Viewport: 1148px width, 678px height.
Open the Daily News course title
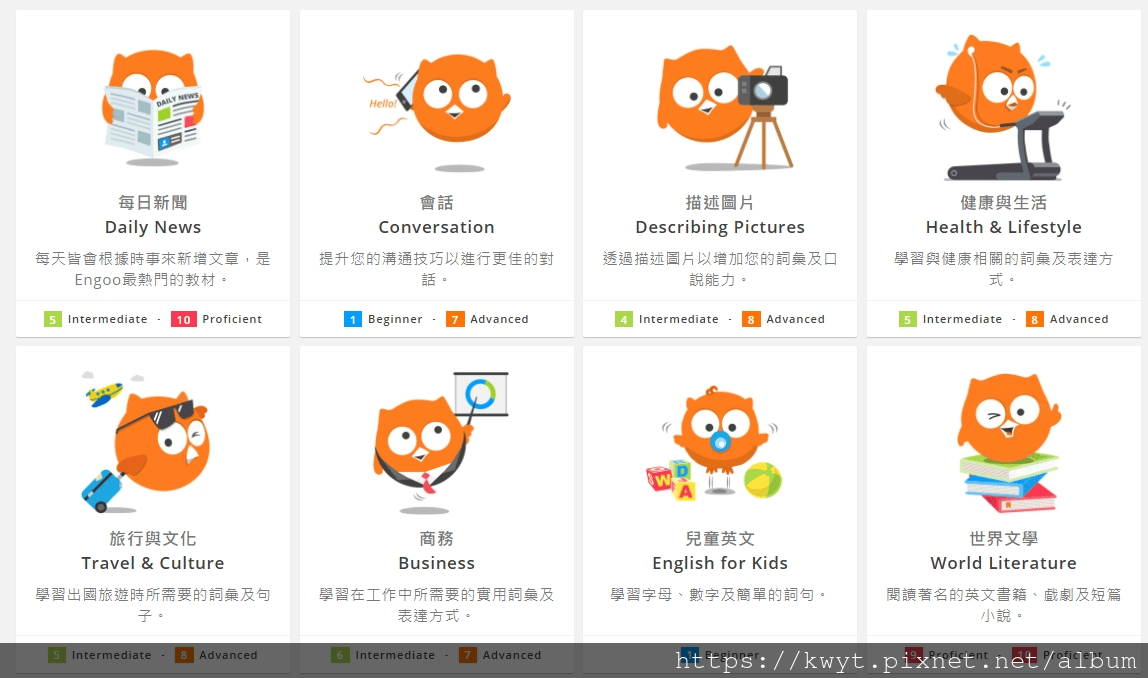click(x=153, y=227)
